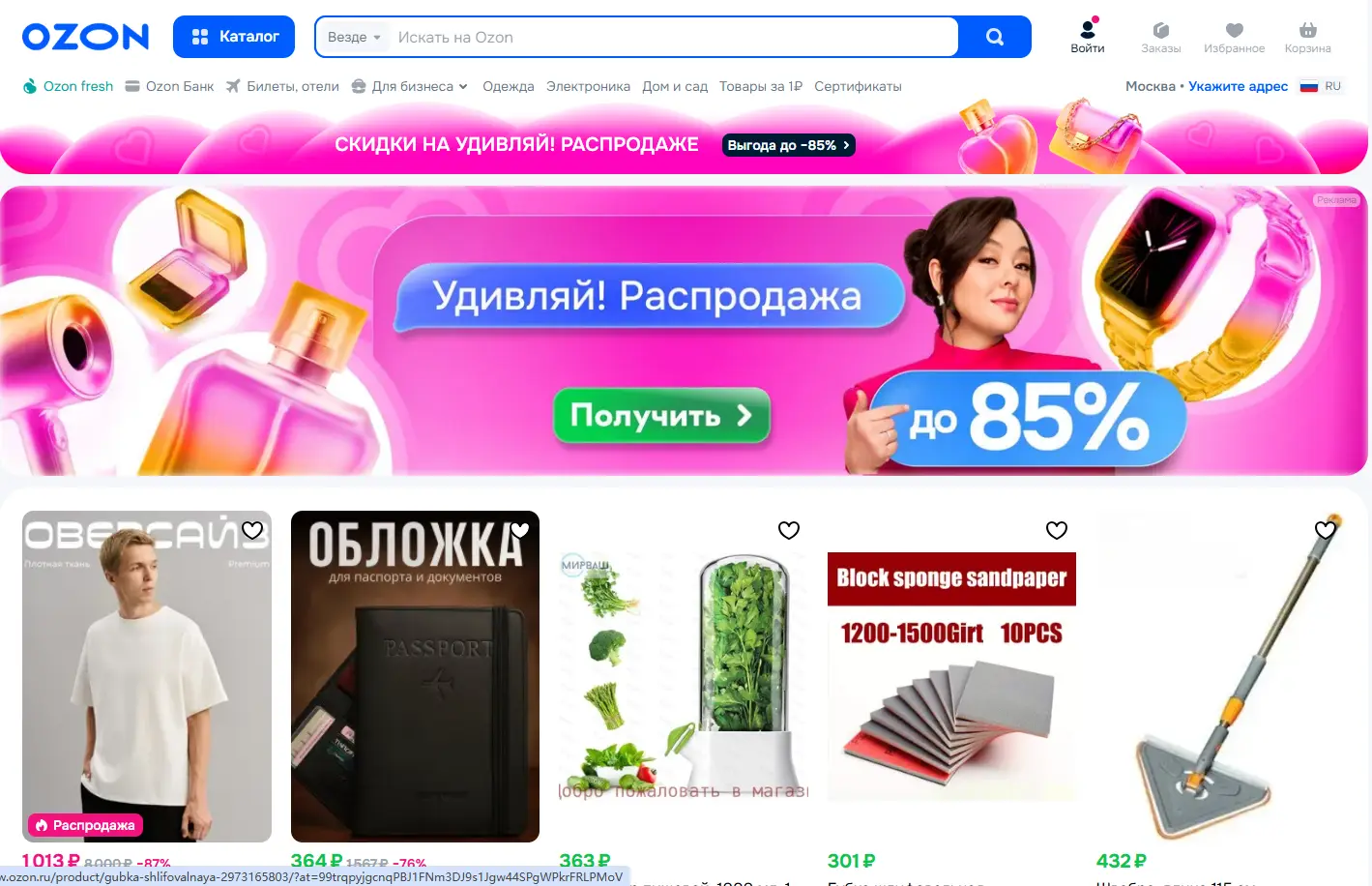Click the Выгода до -85% badge
The height and width of the screenshot is (886, 1372).
tap(789, 145)
